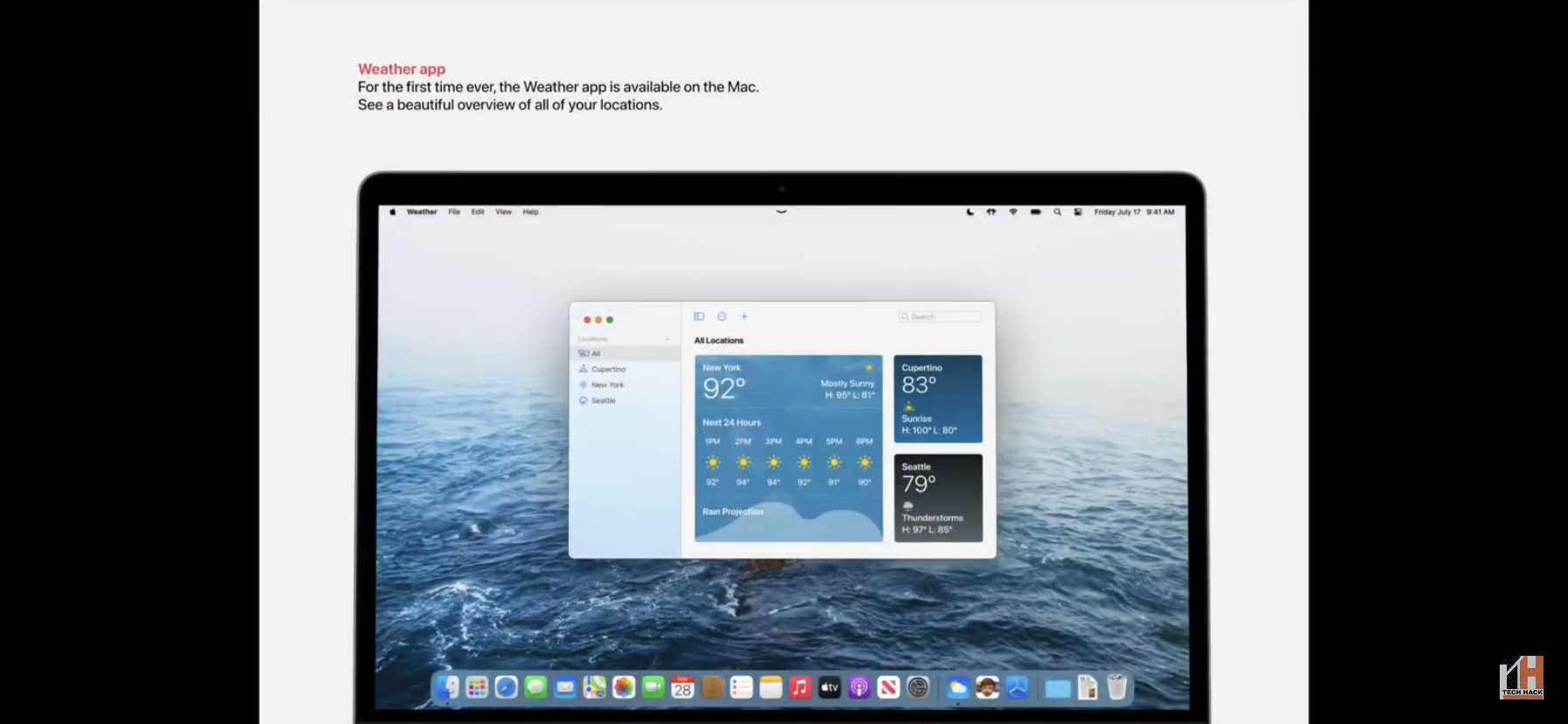Open Launchpad from the Dock

(x=477, y=688)
